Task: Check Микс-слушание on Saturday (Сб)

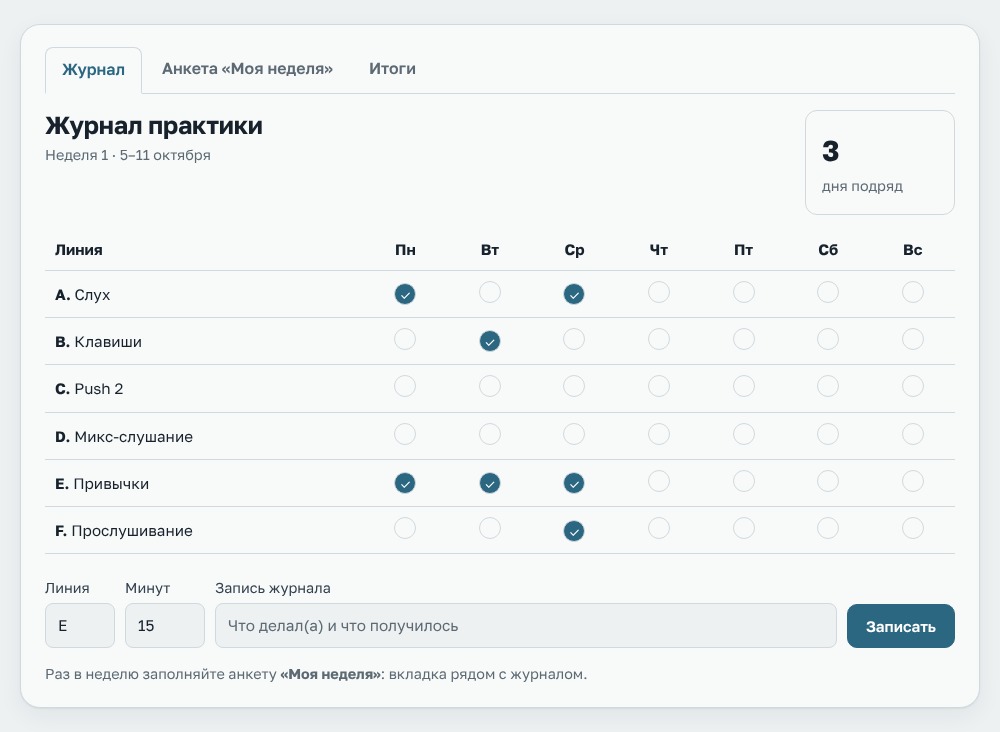Action: [x=828, y=434]
